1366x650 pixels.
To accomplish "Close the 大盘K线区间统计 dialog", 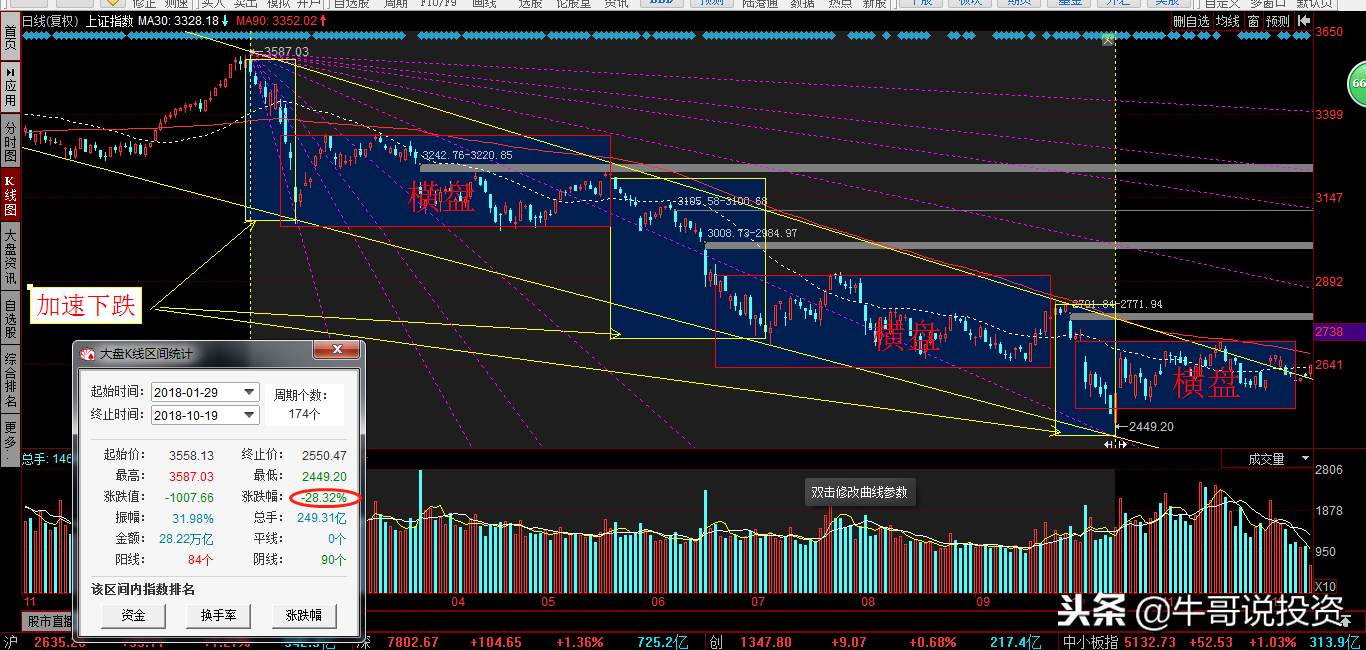I will [x=337, y=349].
